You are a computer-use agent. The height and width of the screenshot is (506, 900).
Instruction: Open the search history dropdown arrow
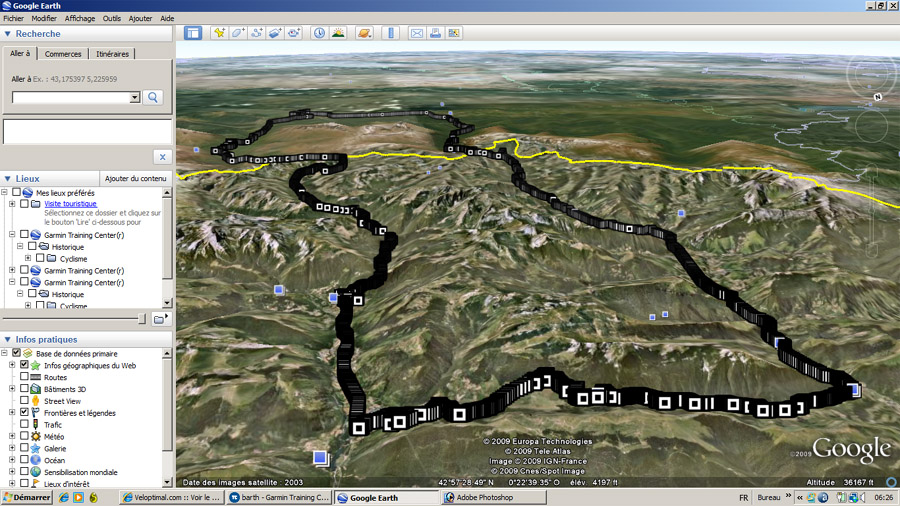coord(135,98)
